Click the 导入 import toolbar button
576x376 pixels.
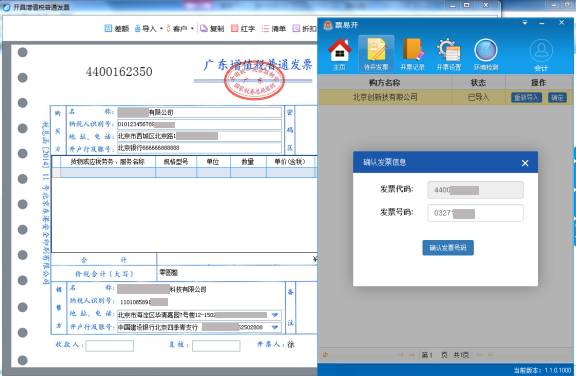click(x=145, y=28)
